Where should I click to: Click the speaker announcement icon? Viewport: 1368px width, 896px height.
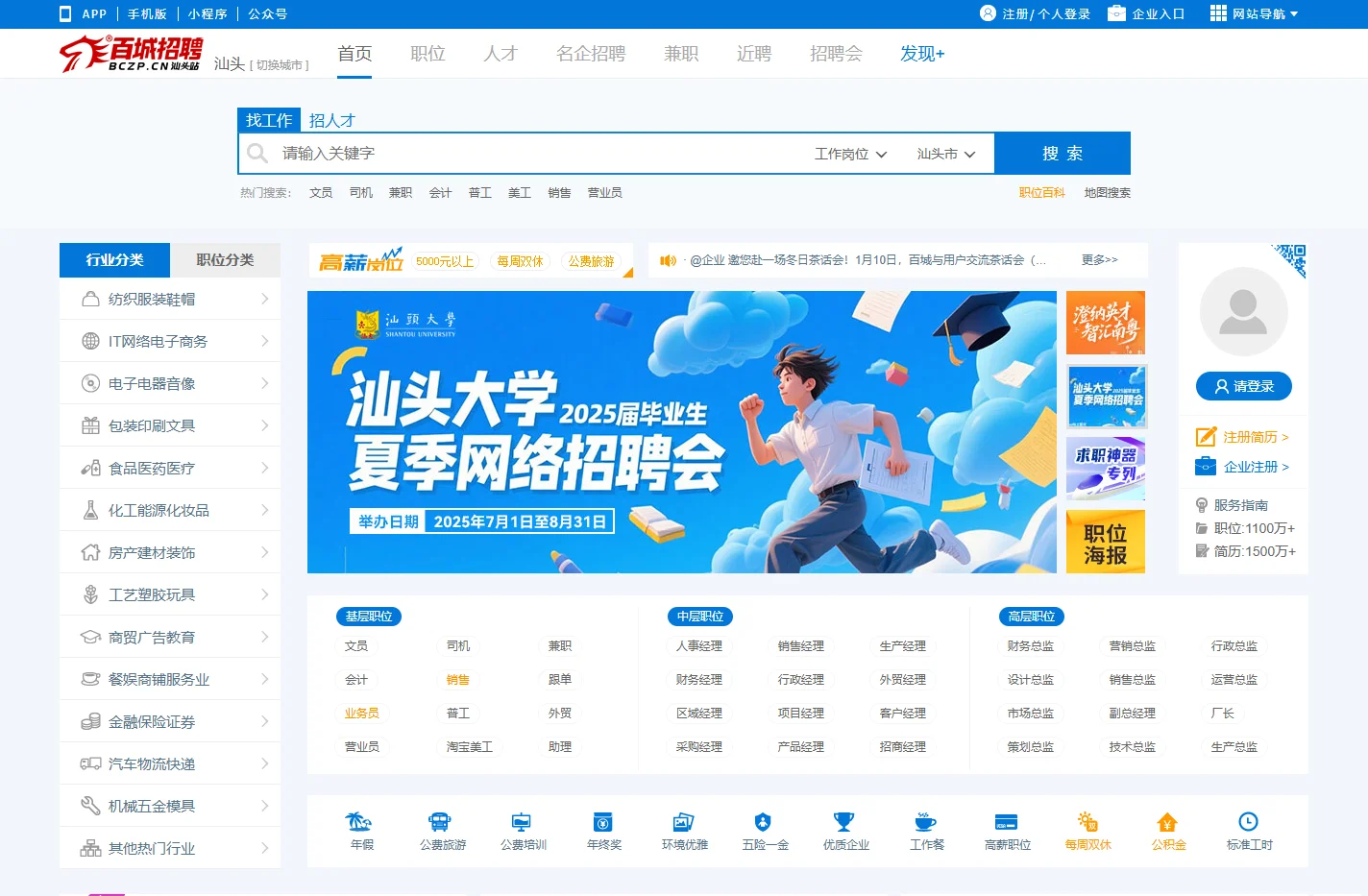coord(669,260)
